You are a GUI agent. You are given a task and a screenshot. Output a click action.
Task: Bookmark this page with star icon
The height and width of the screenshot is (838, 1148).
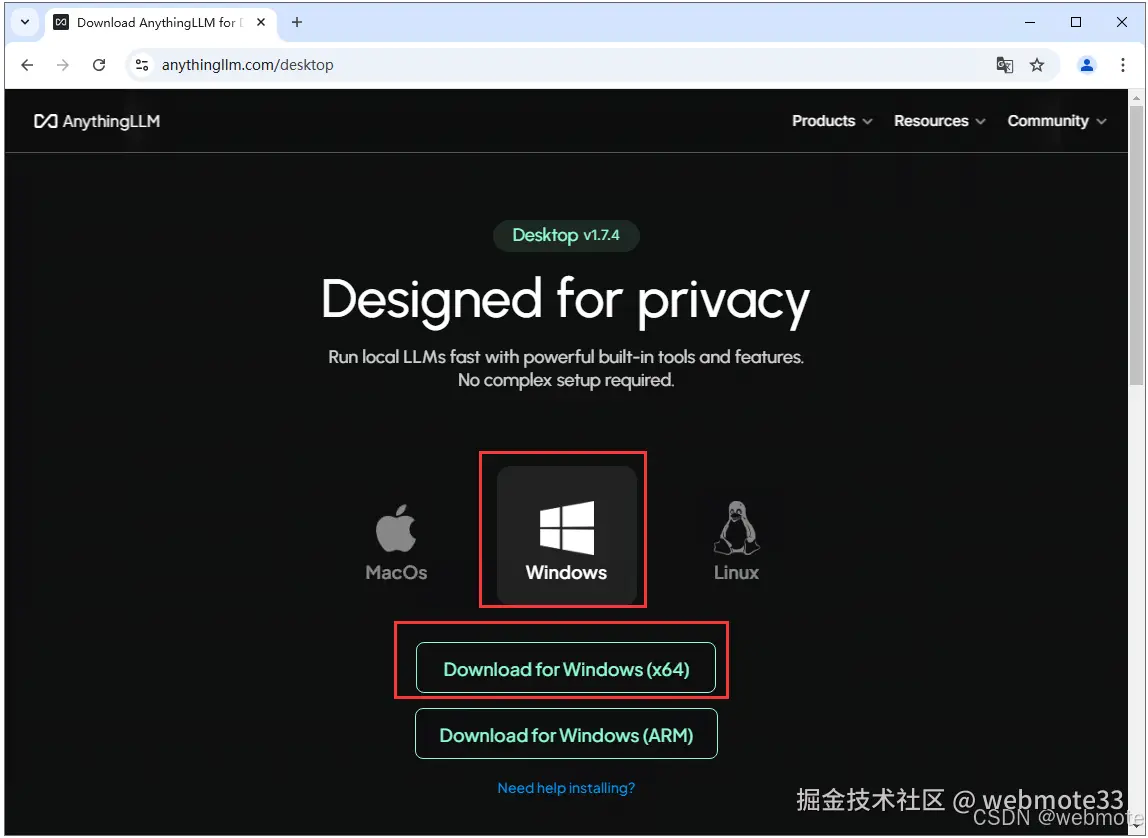(x=1037, y=65)
